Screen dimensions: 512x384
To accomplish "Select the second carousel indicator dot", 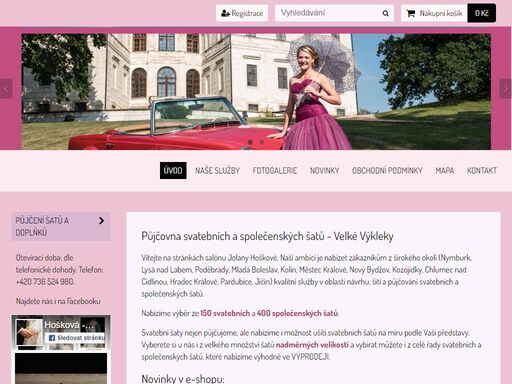I will pyautogui.click(x=262, y=142).
